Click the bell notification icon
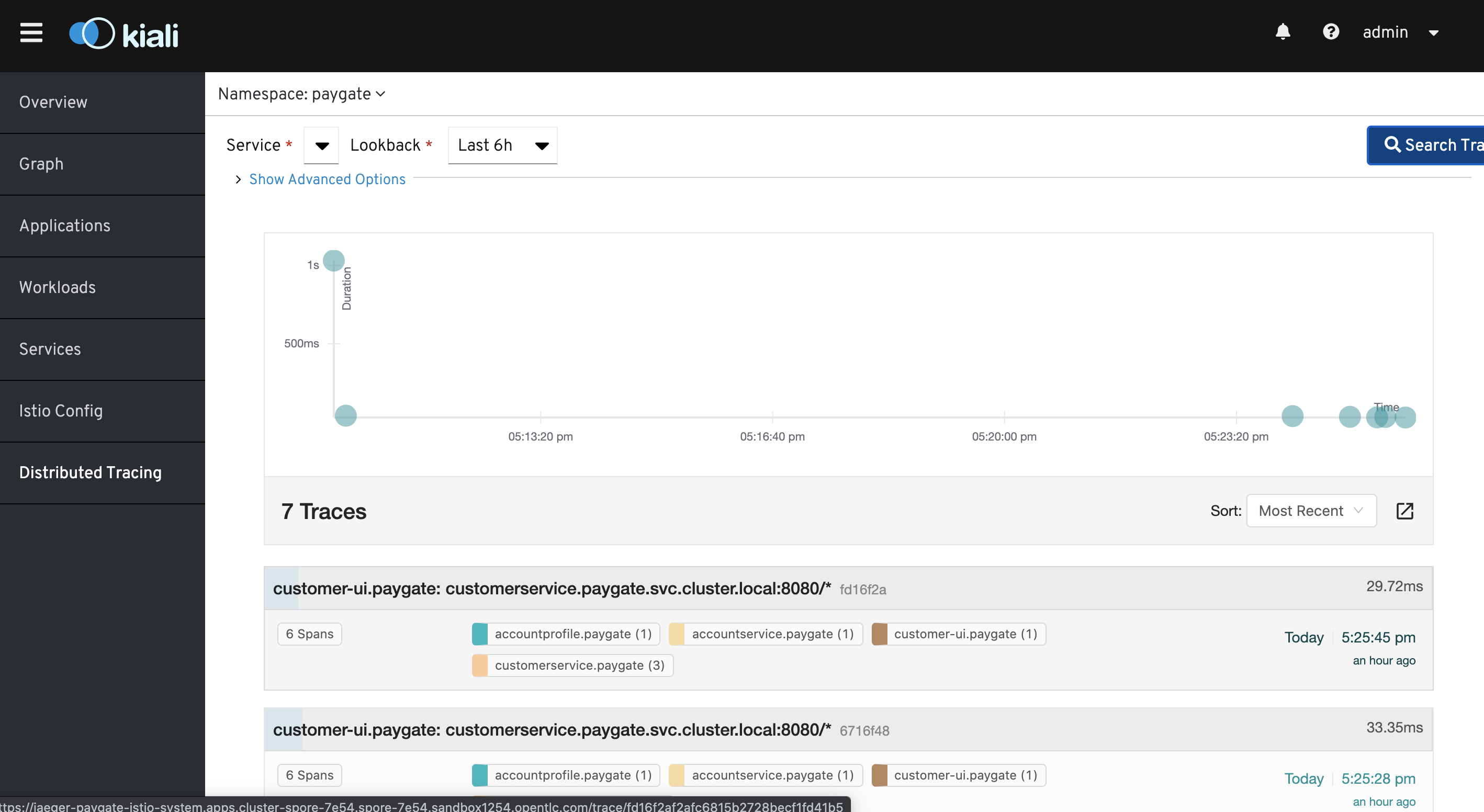 1285,32
